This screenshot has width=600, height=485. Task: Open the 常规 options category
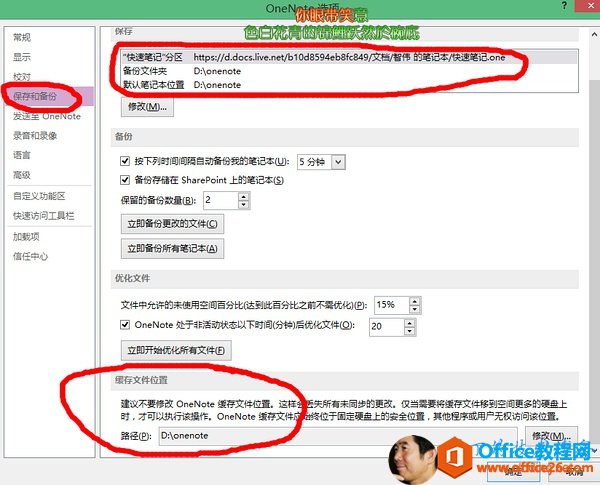click(x=22, y=38)
